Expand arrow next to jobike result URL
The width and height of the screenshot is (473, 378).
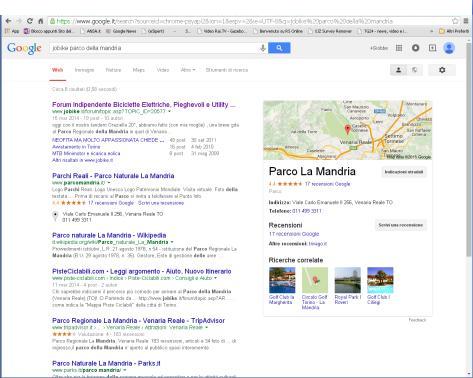[169, 111]
